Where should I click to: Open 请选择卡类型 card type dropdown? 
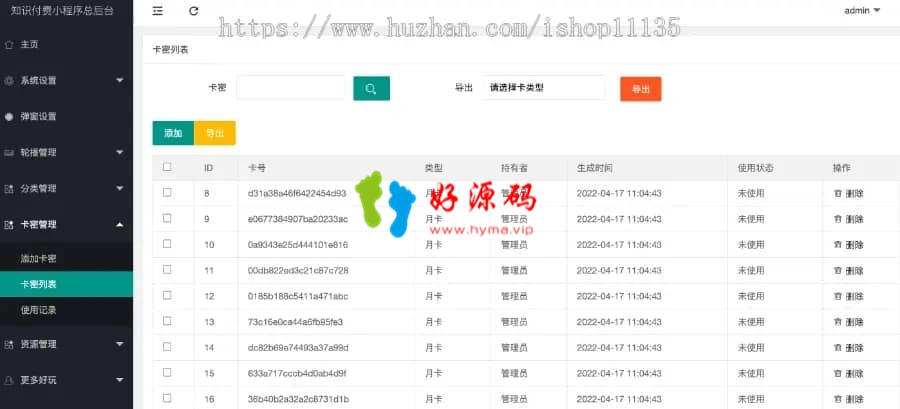coord(544,88)
